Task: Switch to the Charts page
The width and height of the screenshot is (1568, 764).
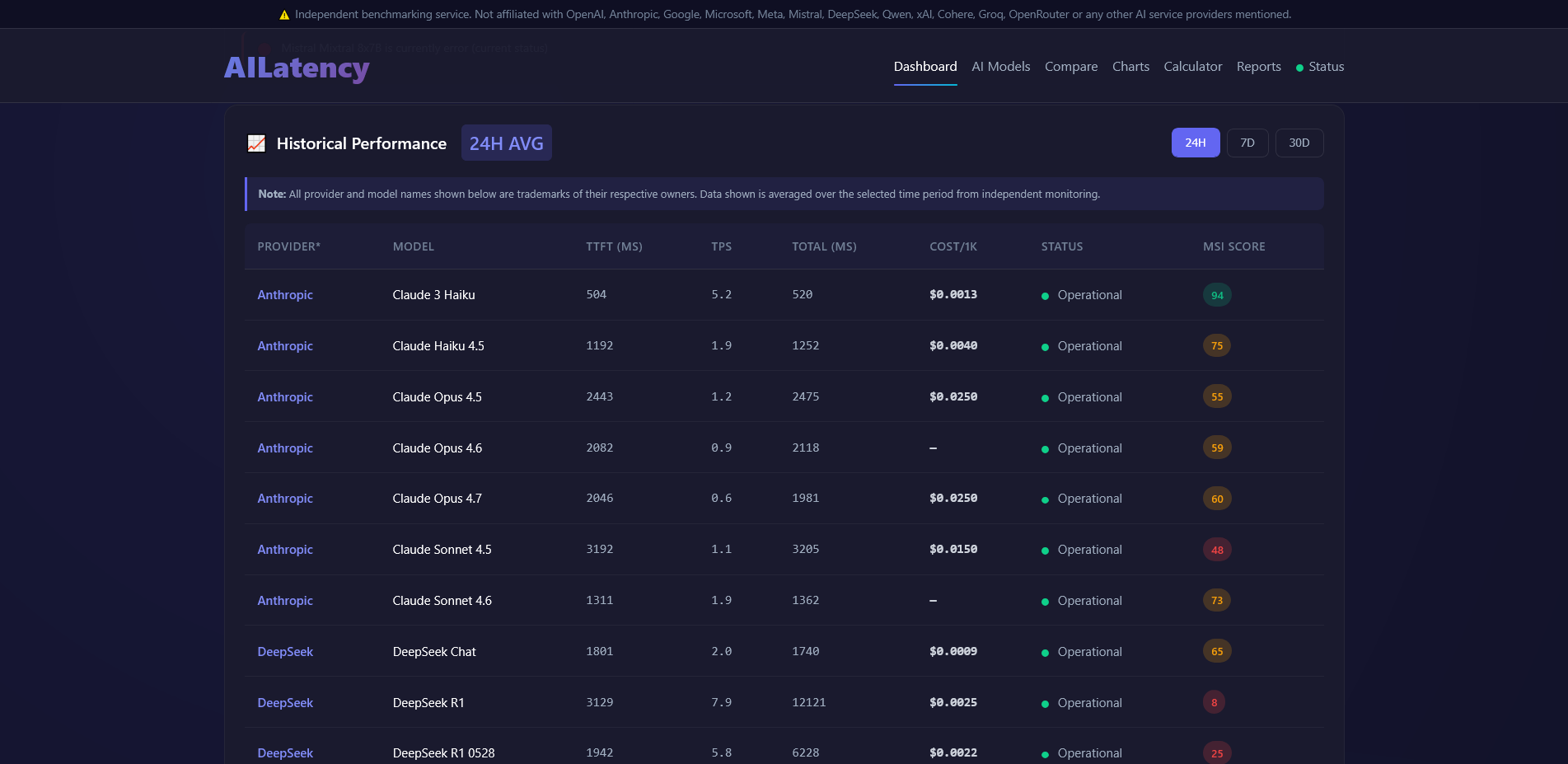Action: [1130, 67]
